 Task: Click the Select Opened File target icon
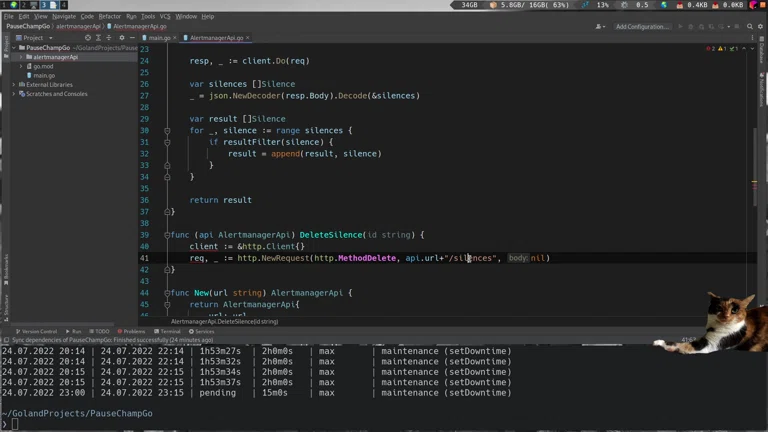point(88,38)
